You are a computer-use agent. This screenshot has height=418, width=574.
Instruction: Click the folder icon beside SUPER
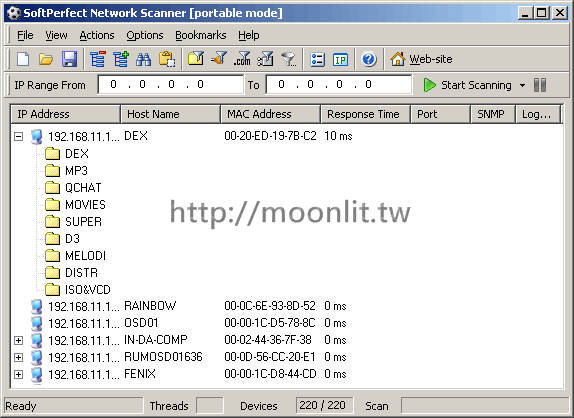(52, 221)
